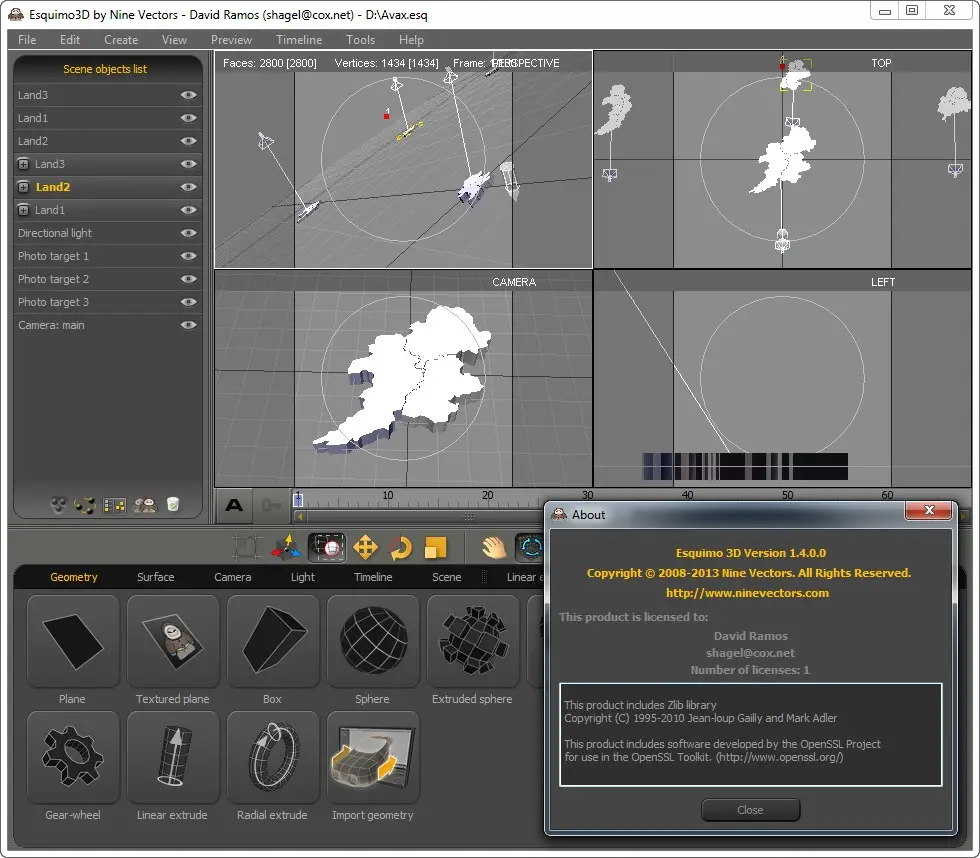Screen dimensions: 980x858
Task: Hide Photo target 2
Action: pyautogui.click(x=189, y=279)
